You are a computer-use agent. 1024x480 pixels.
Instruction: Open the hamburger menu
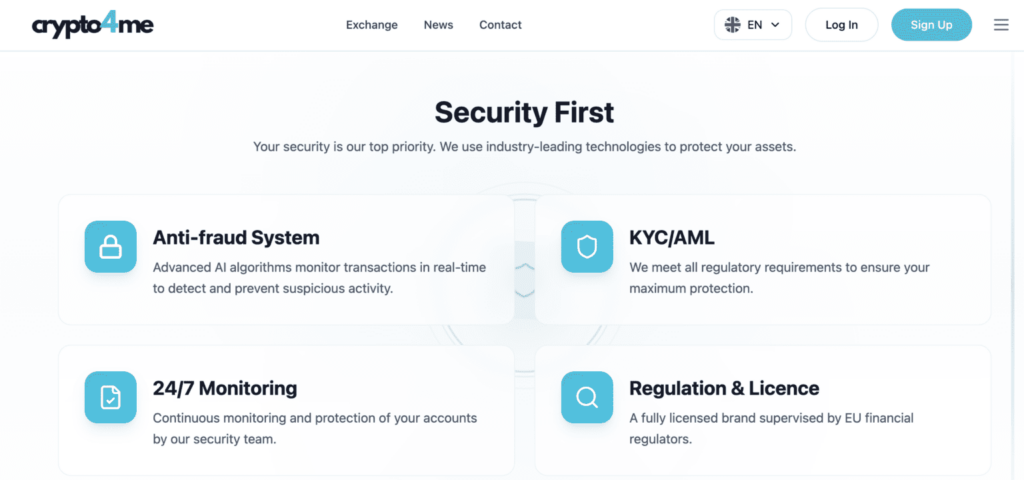[x=1001, y=25]
